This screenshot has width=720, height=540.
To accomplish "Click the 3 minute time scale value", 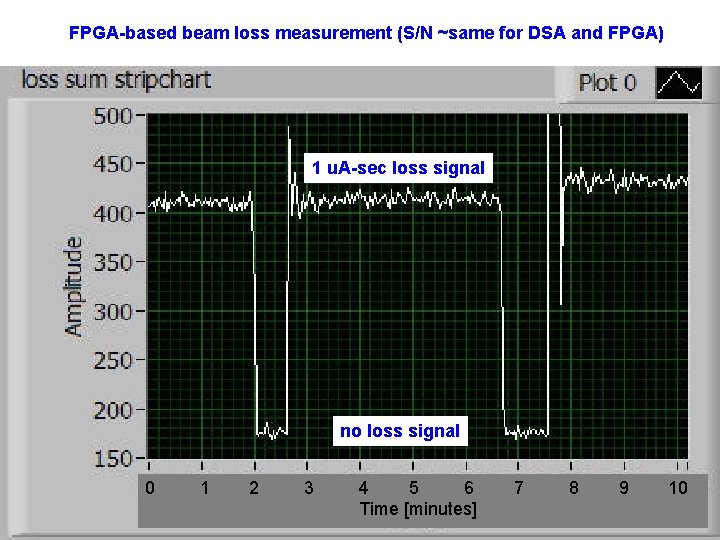I will click(309, 487).
